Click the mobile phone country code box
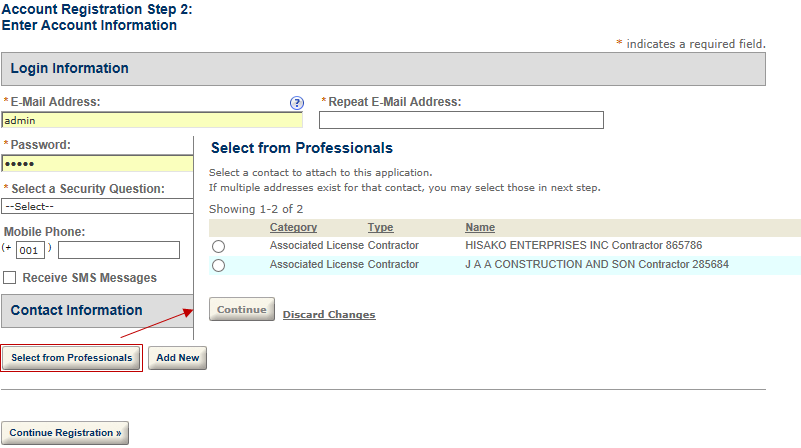This screenshot has height=448, width=801. (x=30, y=250)
